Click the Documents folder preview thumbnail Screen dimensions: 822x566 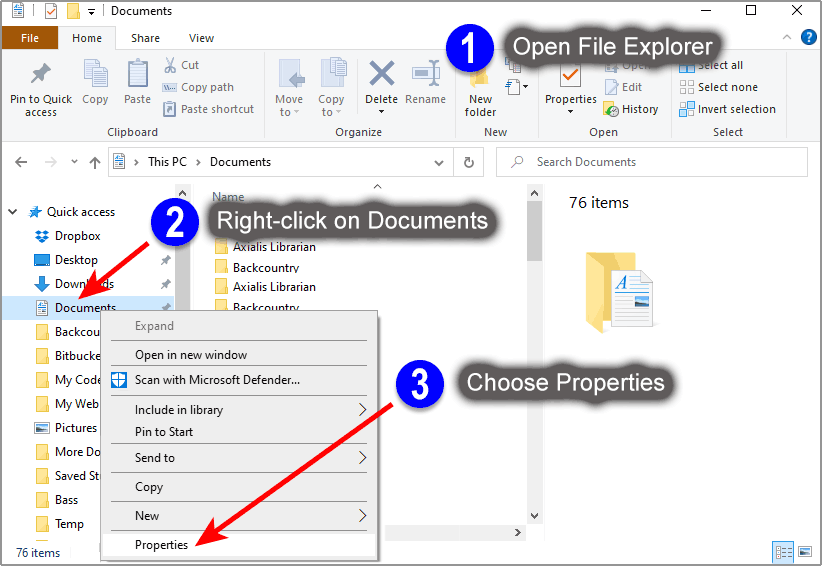click(620, 293)
